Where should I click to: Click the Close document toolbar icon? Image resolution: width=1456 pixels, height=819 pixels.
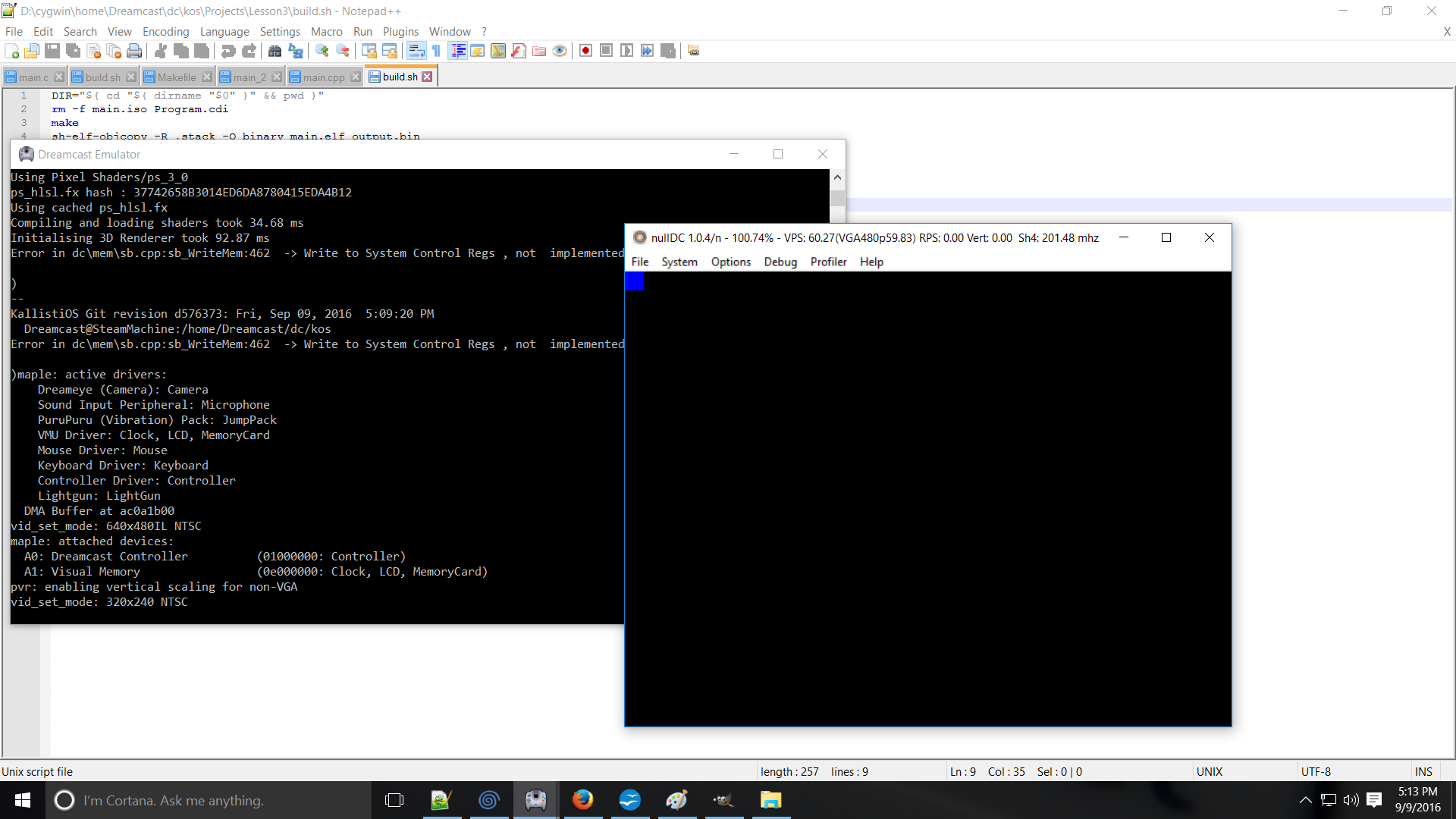93,51
